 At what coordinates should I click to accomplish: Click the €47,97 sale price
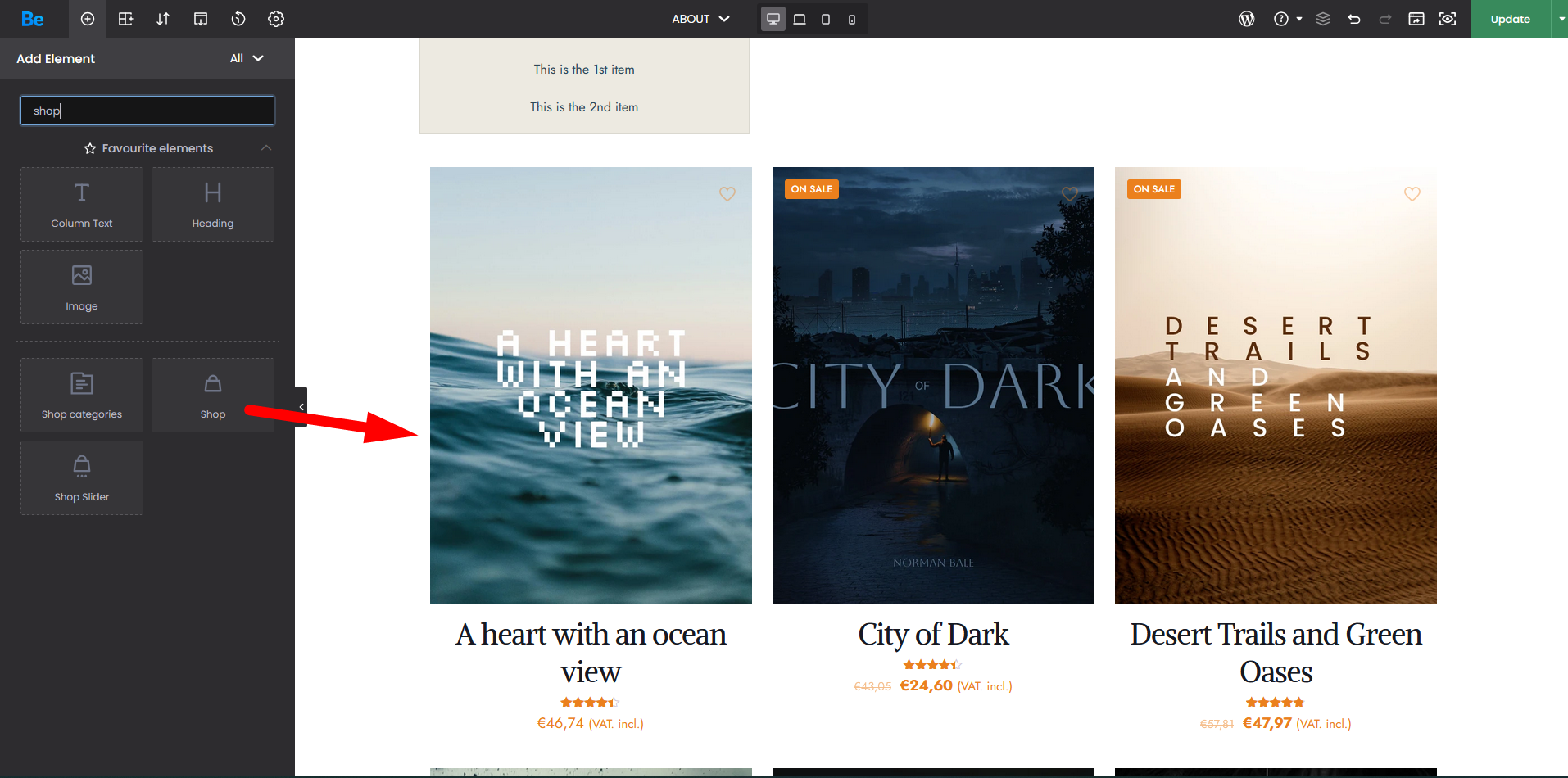pos(1267,723)
